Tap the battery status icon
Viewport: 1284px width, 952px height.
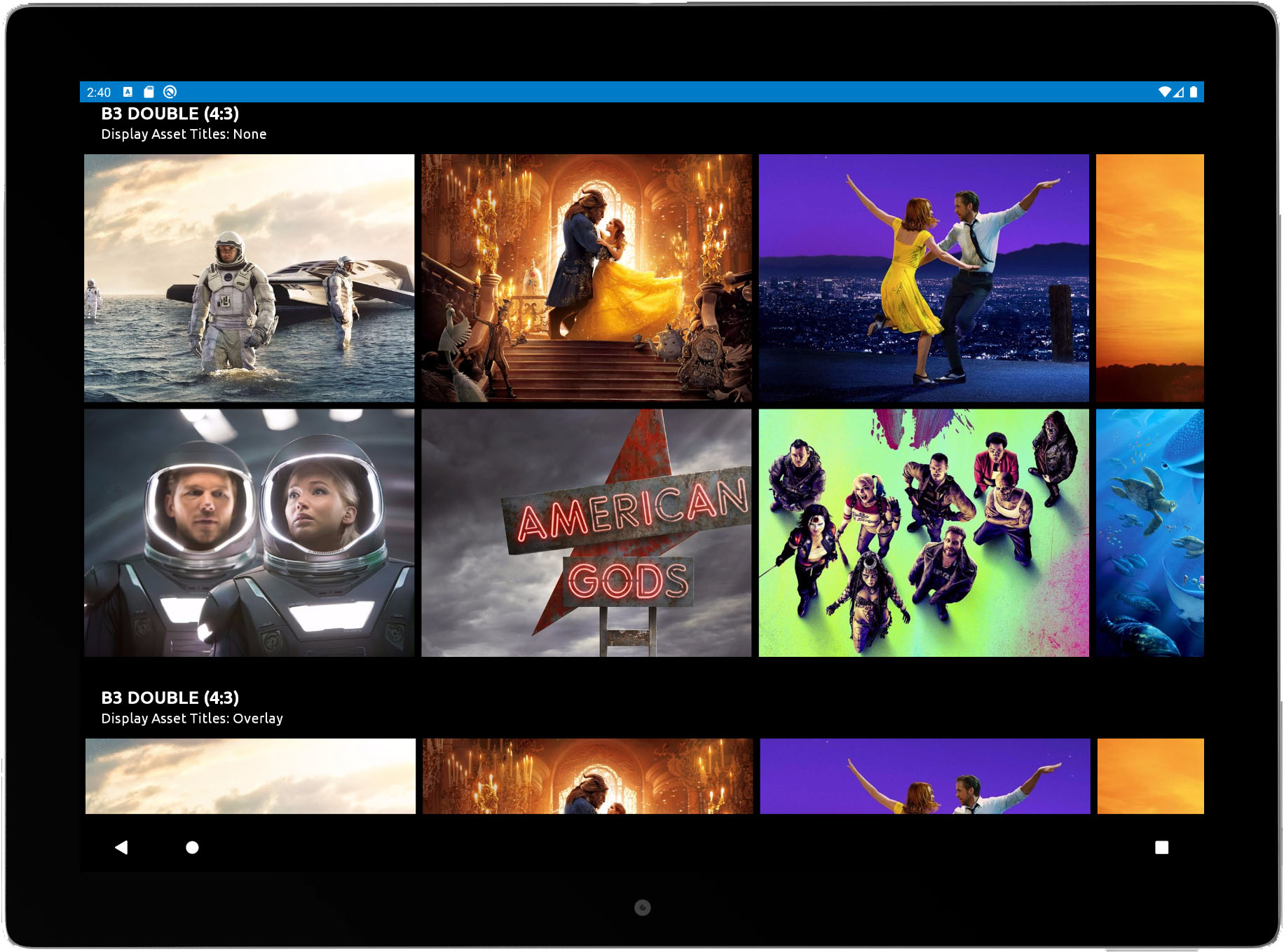pos(1193,92)
